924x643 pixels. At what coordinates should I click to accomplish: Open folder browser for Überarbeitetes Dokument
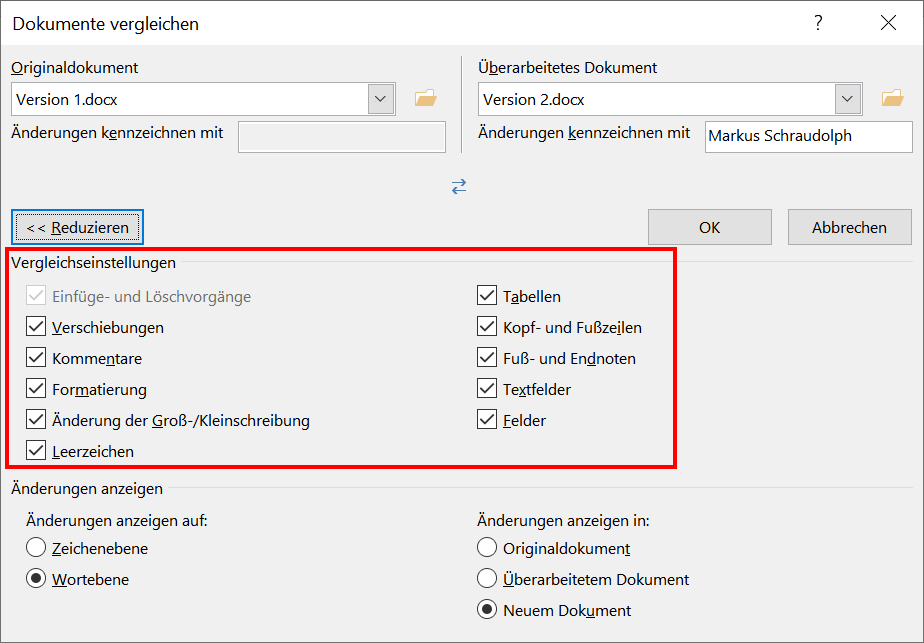[892, 98]
